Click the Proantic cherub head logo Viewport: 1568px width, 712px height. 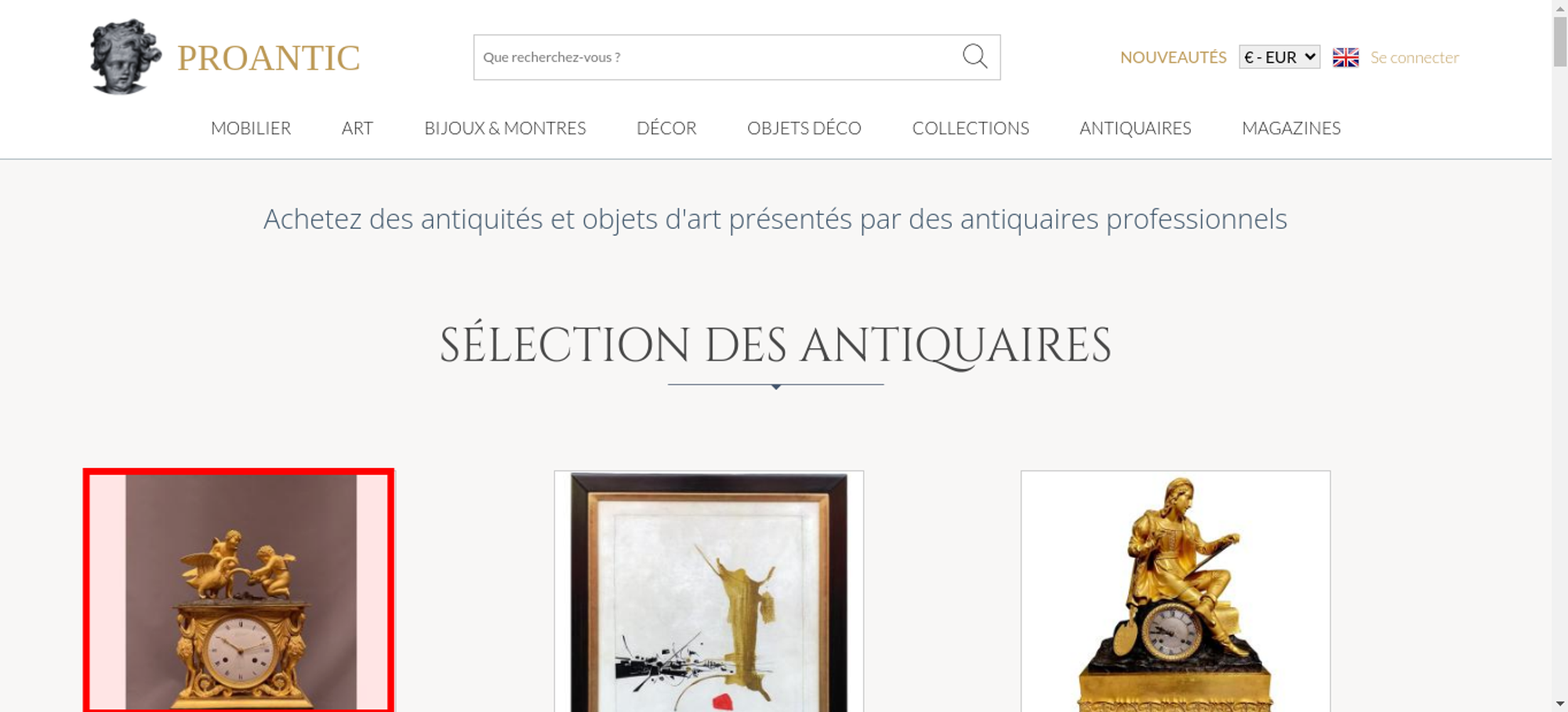(x=125, y=56)
